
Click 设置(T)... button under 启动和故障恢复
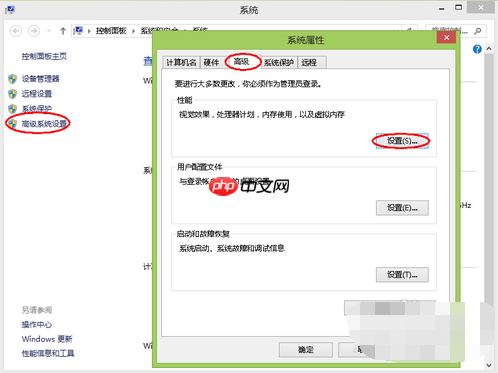pyautogui.click(x=402, y=275)
